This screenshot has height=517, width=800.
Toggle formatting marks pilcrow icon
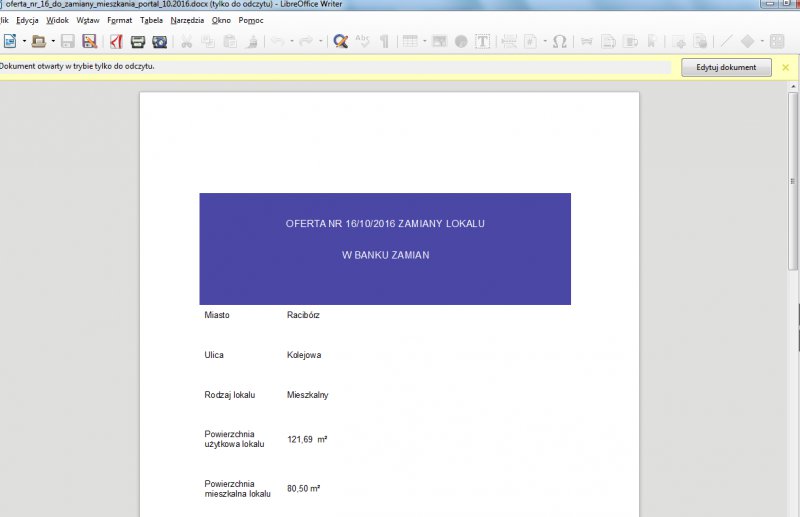tap(384, 41)
